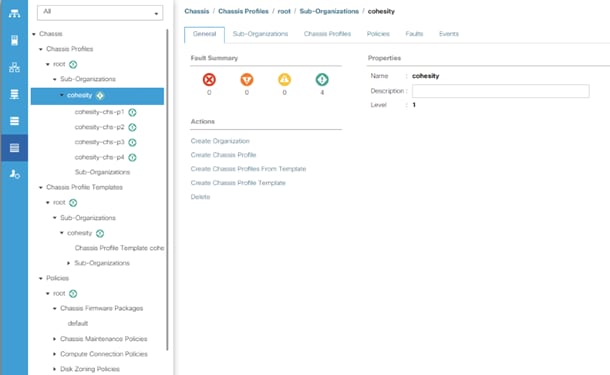Open the Servers section icon
Image resolution: width=610 pixels, height=375 pixels.
click(14, 40)
